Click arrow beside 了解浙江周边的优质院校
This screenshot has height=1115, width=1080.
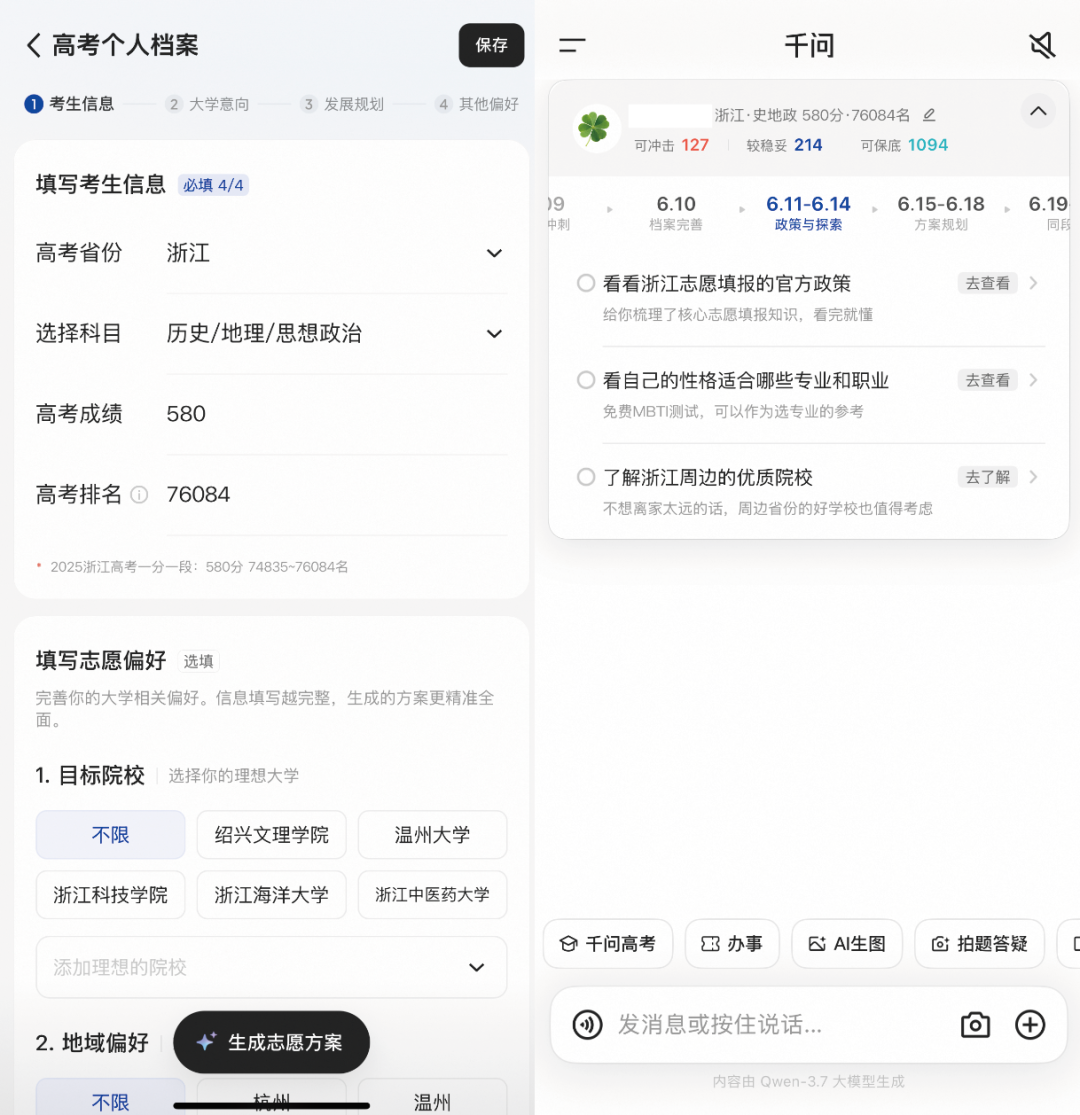click(x=1034, y=476)
